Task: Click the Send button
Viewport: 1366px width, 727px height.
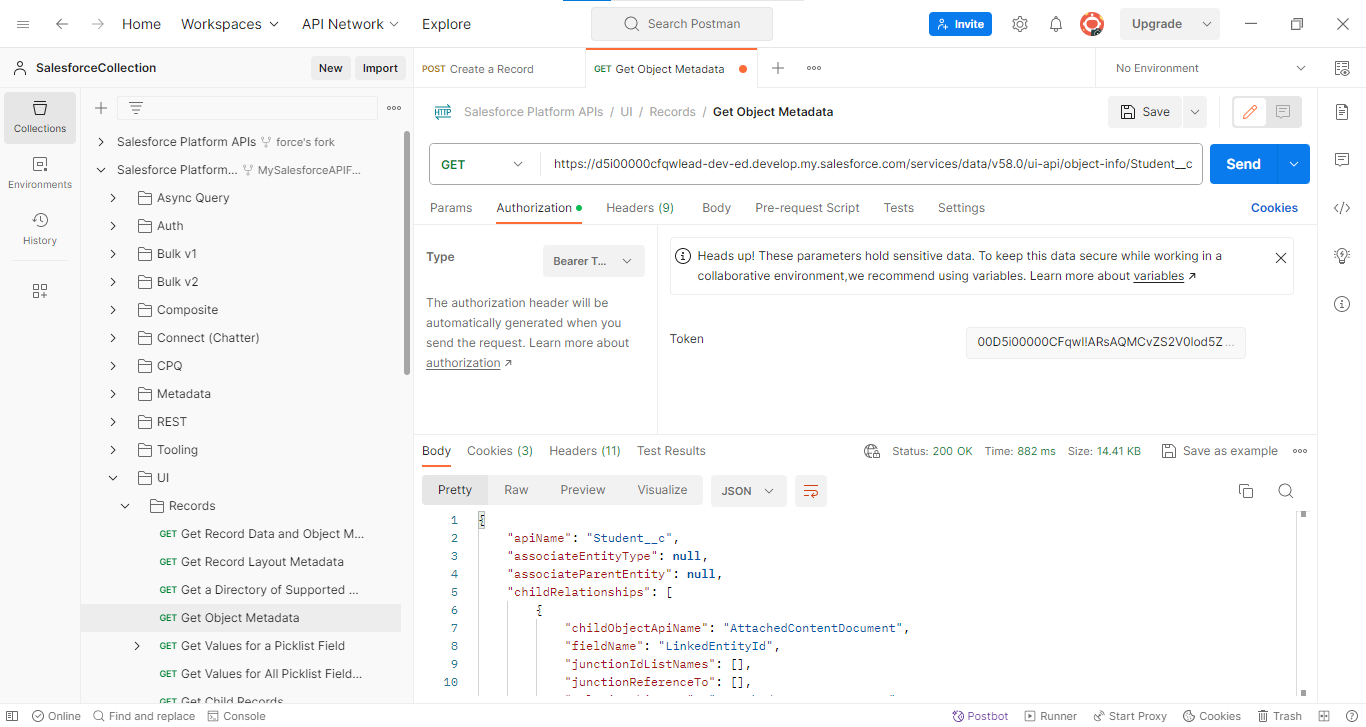Action: (1243, 164)
